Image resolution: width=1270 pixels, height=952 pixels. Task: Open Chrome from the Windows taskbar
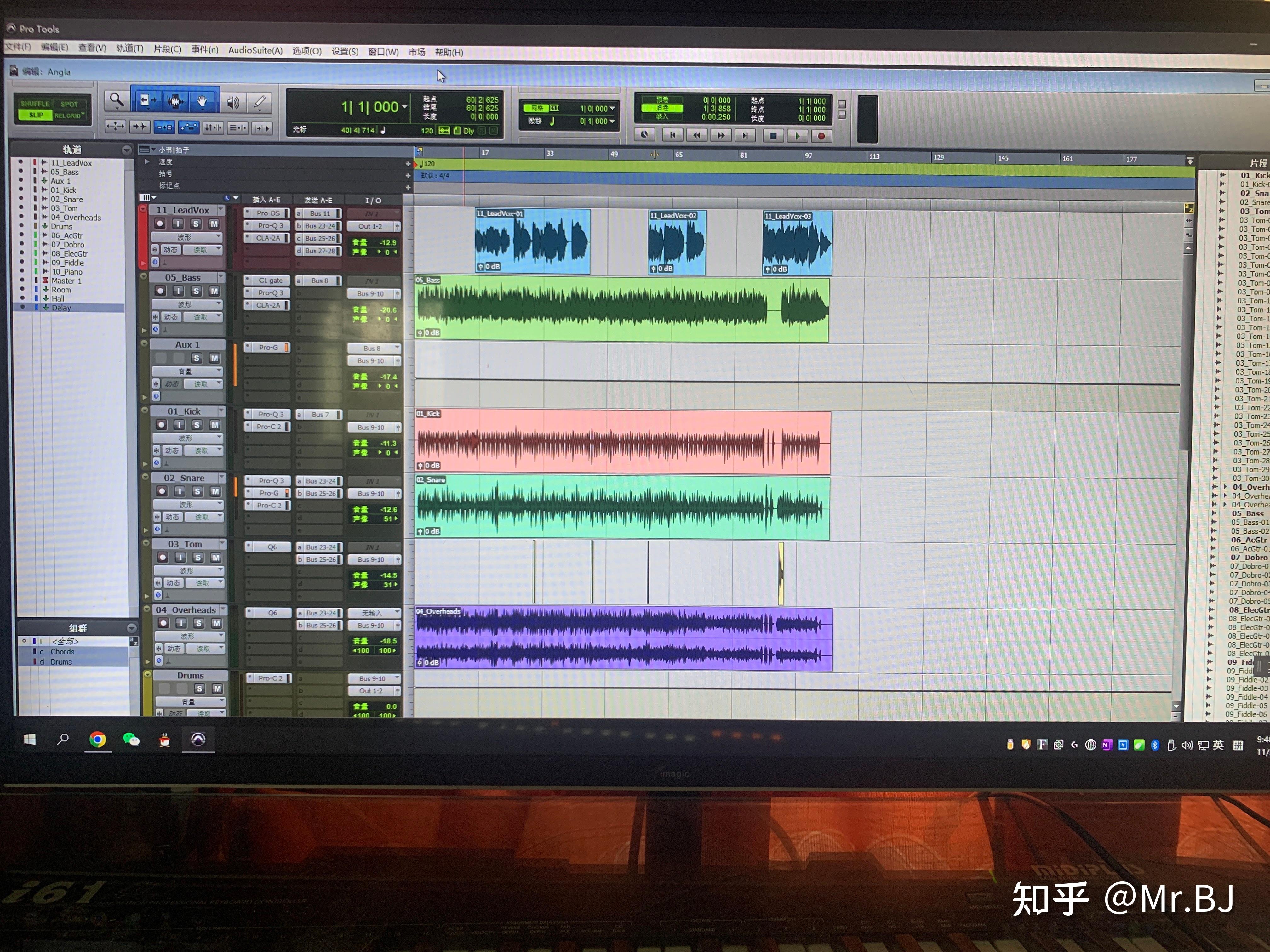pos(98,740)
